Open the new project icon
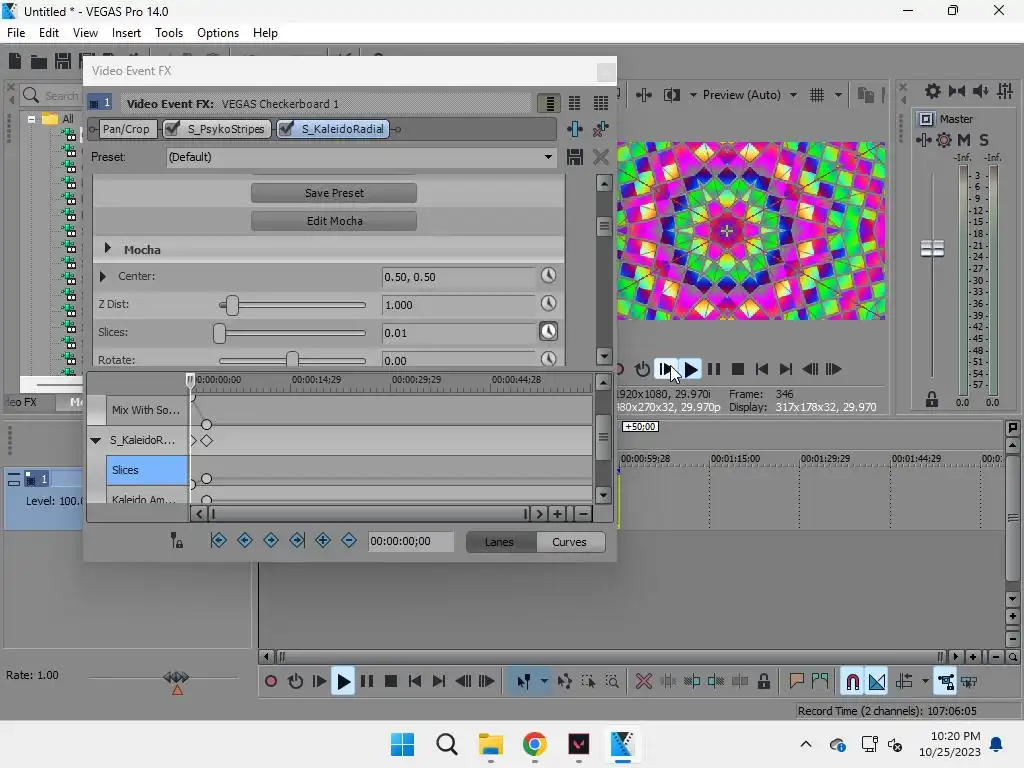The width and height of the screenshot is (1024, 768). pyautogui.click(x=15, y=61)
